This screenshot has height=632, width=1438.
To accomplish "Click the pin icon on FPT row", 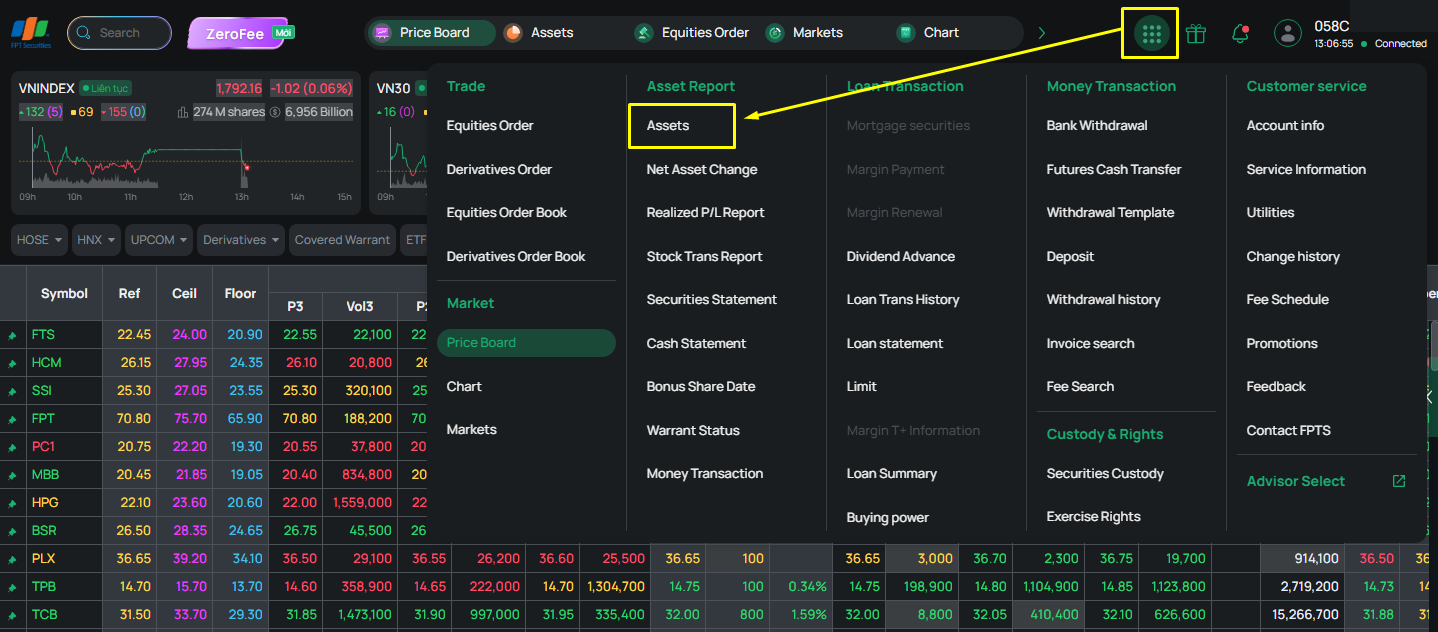I will tap(13, 419).
